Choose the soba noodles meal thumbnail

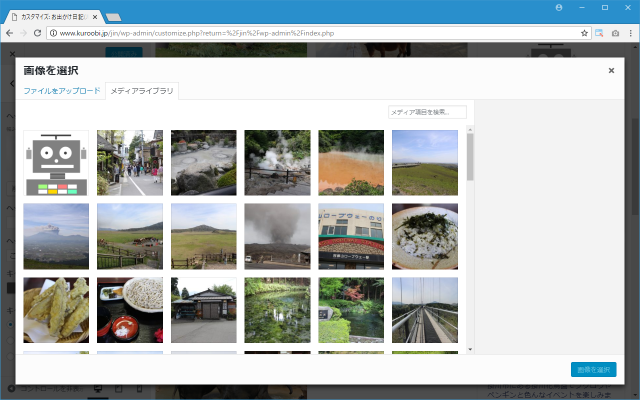tap(130, 310)
